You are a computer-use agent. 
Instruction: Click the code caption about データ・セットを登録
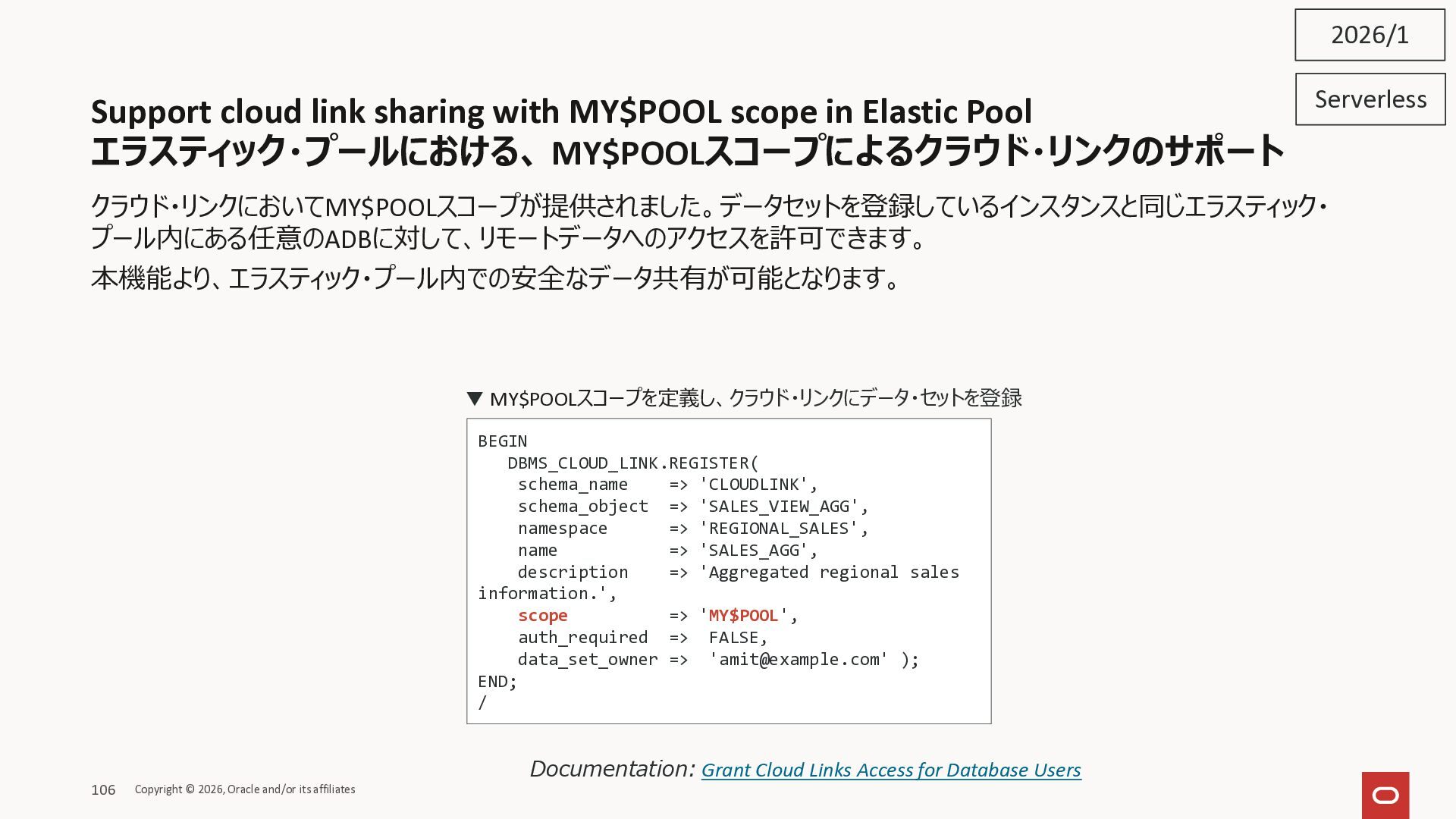[x=755, y=398]
